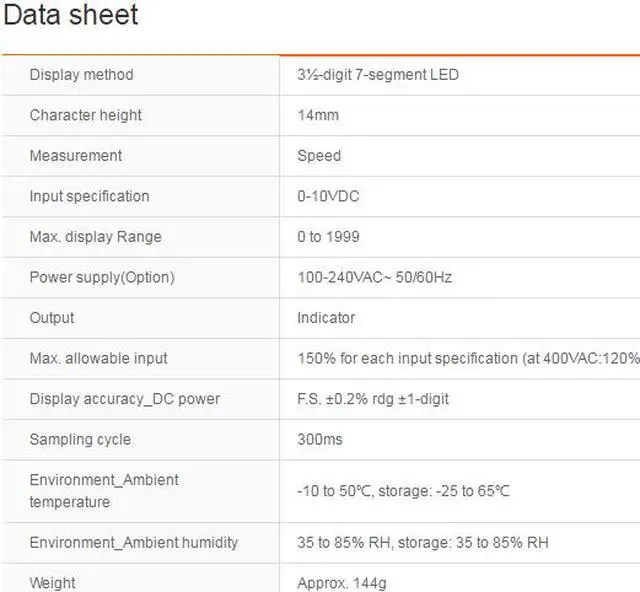Click the 300ms sampling cycle value

320,440
